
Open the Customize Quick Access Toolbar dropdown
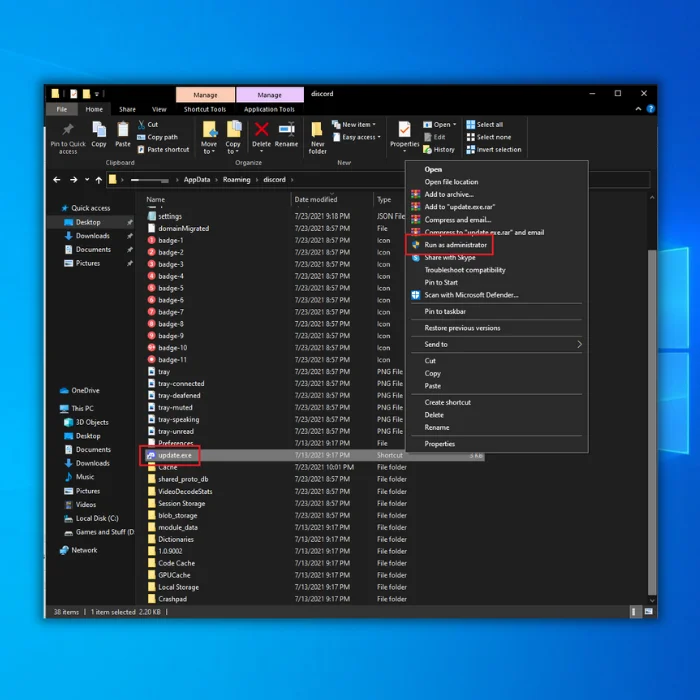coord(97,94)
